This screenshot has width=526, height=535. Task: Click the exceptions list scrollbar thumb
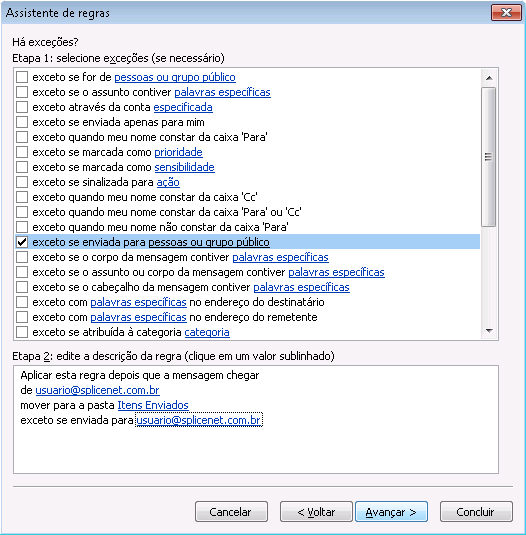click(489, 157)
